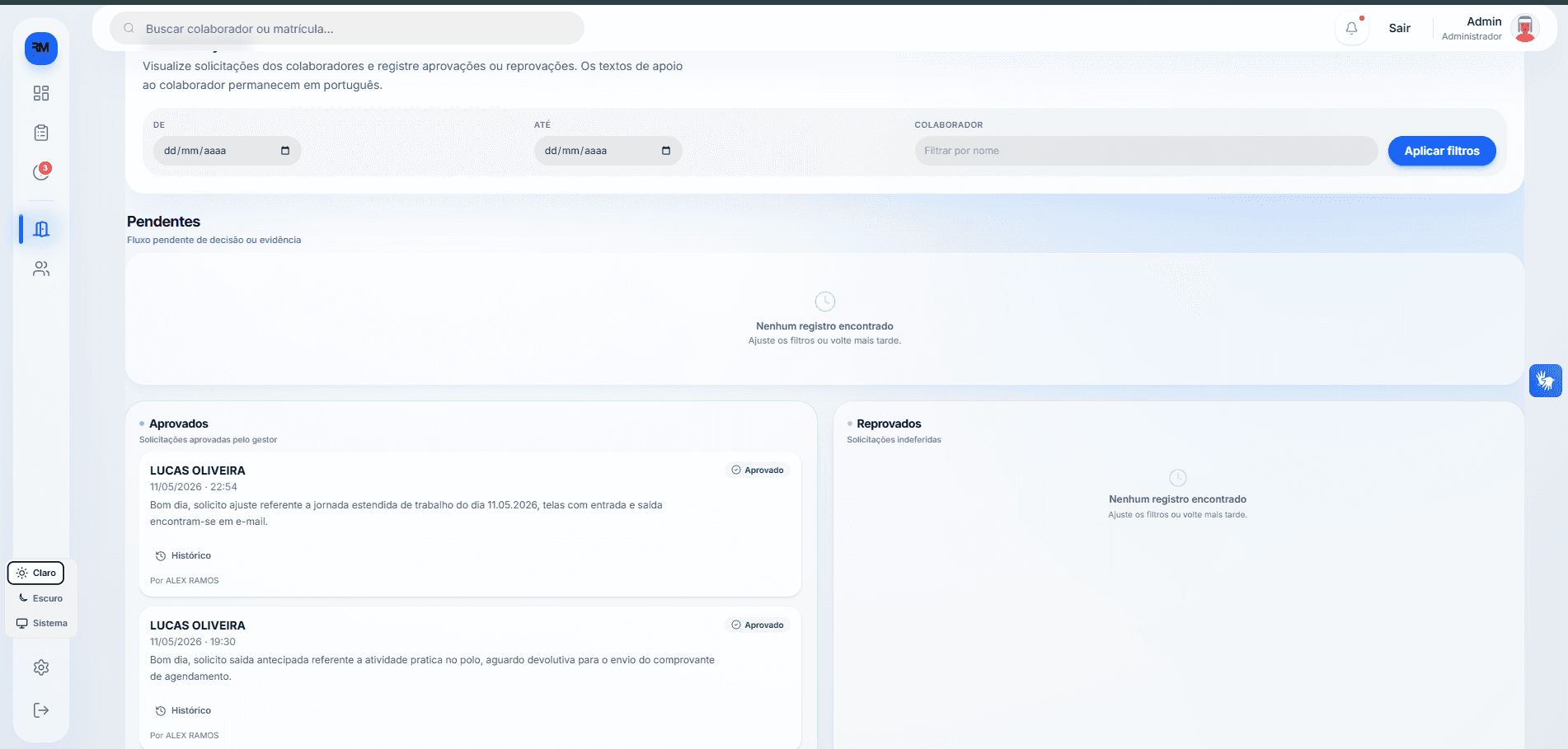Screen dimensions: 1568x749
Task: Click the Sair button
Action: [1399, 28]
